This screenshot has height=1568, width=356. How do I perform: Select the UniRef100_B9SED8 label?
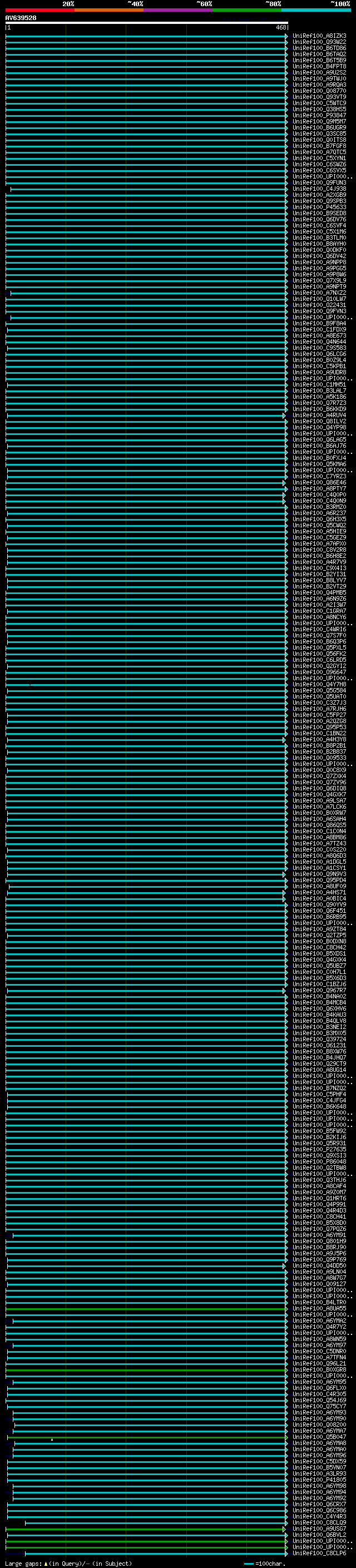tap(319, 213)
